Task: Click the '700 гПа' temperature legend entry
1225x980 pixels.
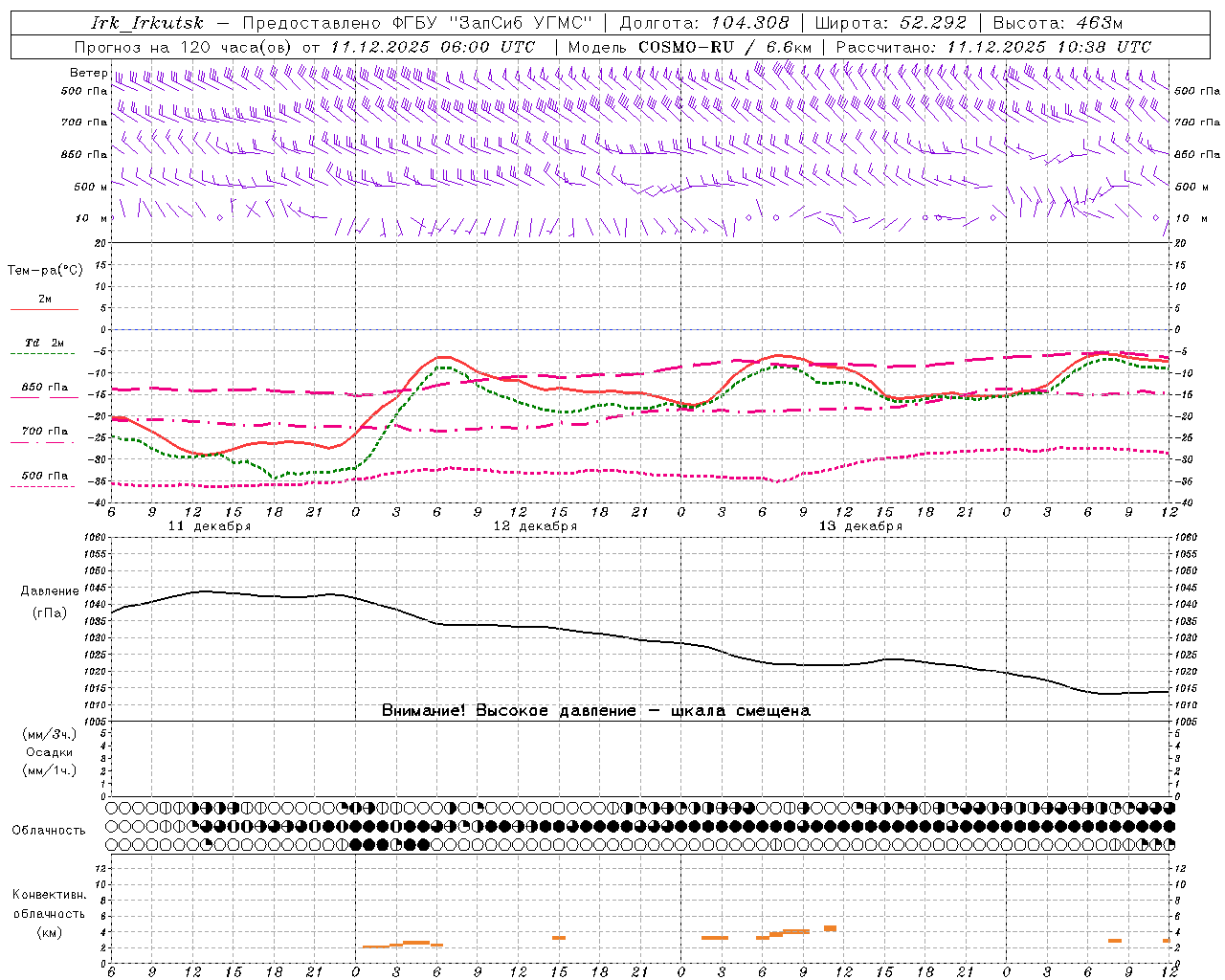Action: point(45,432)
